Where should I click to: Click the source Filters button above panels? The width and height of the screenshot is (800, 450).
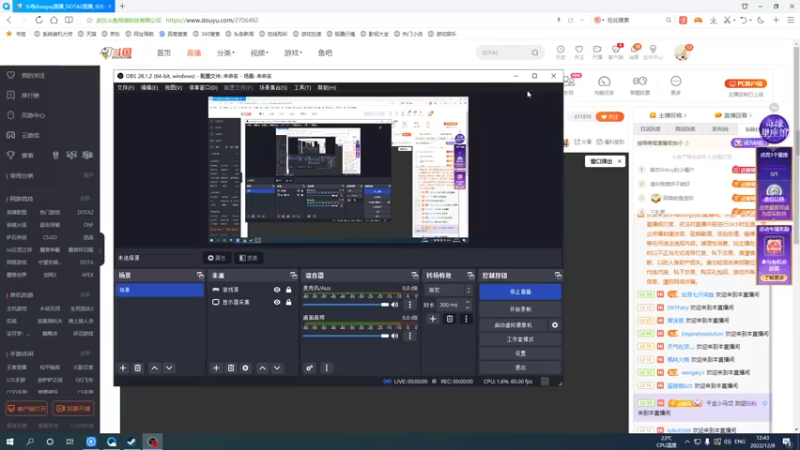(x=249, y=258)
